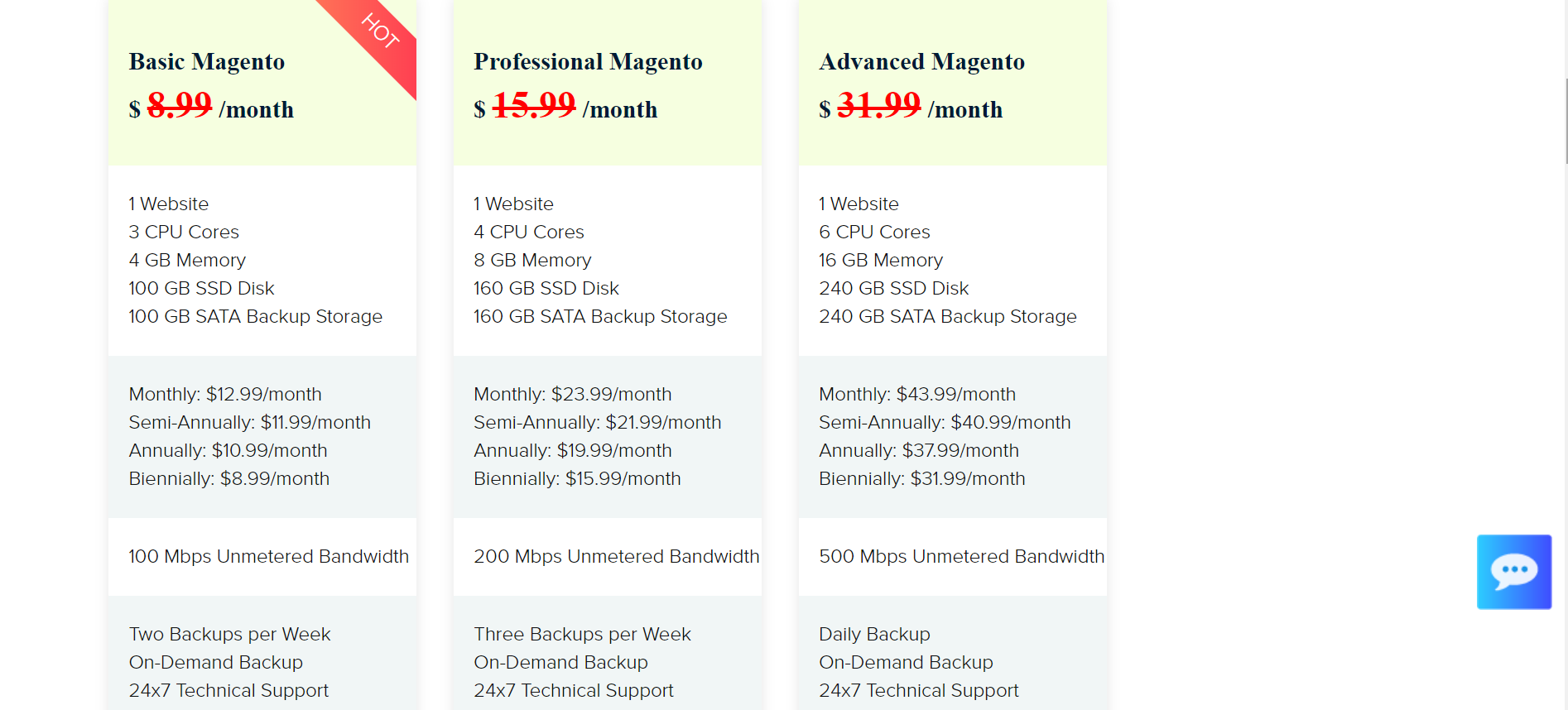Click the crossed-out 15.99 price

pos(534,105)
